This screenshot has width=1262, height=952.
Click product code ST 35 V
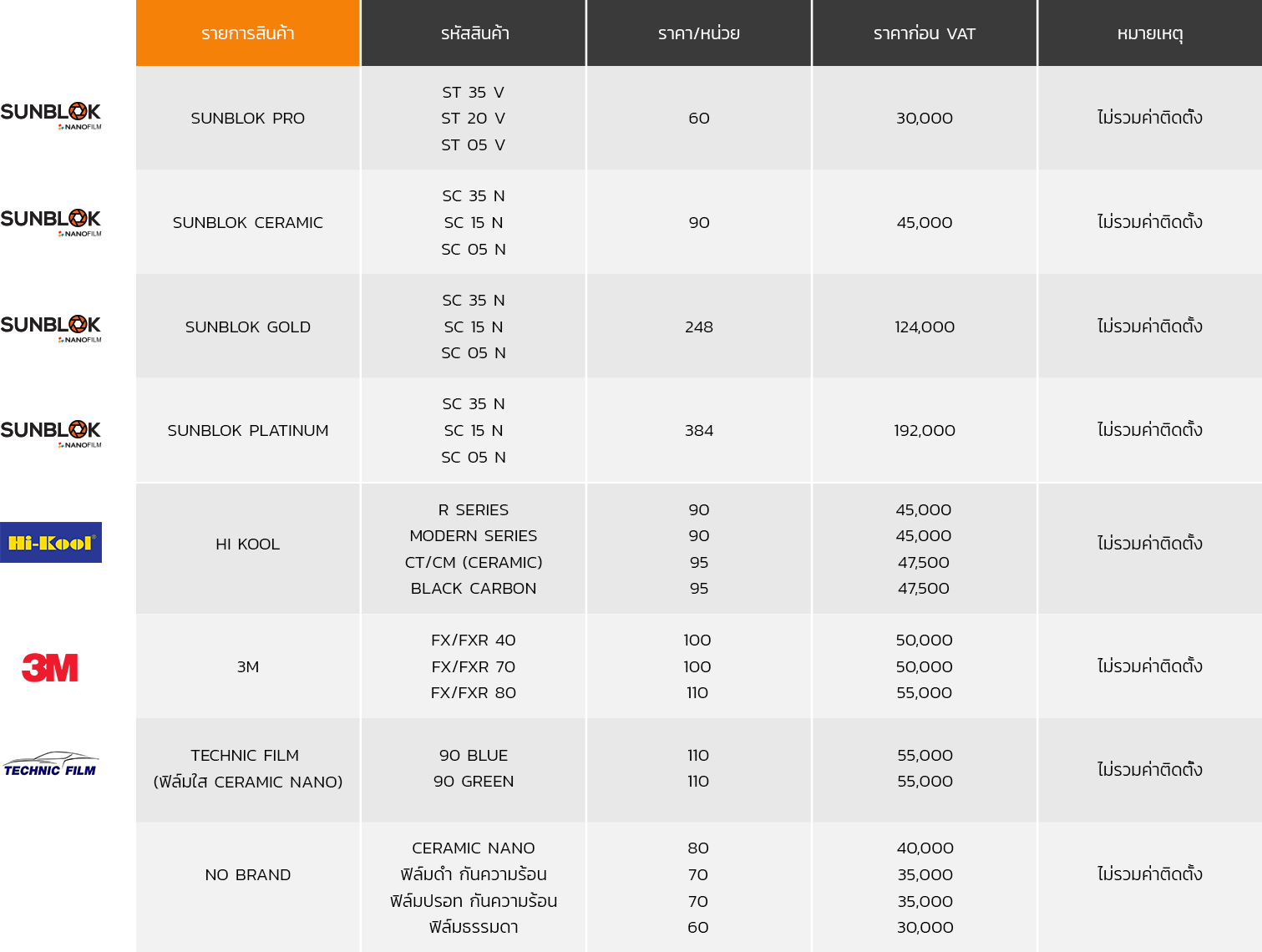pos(474,93)
